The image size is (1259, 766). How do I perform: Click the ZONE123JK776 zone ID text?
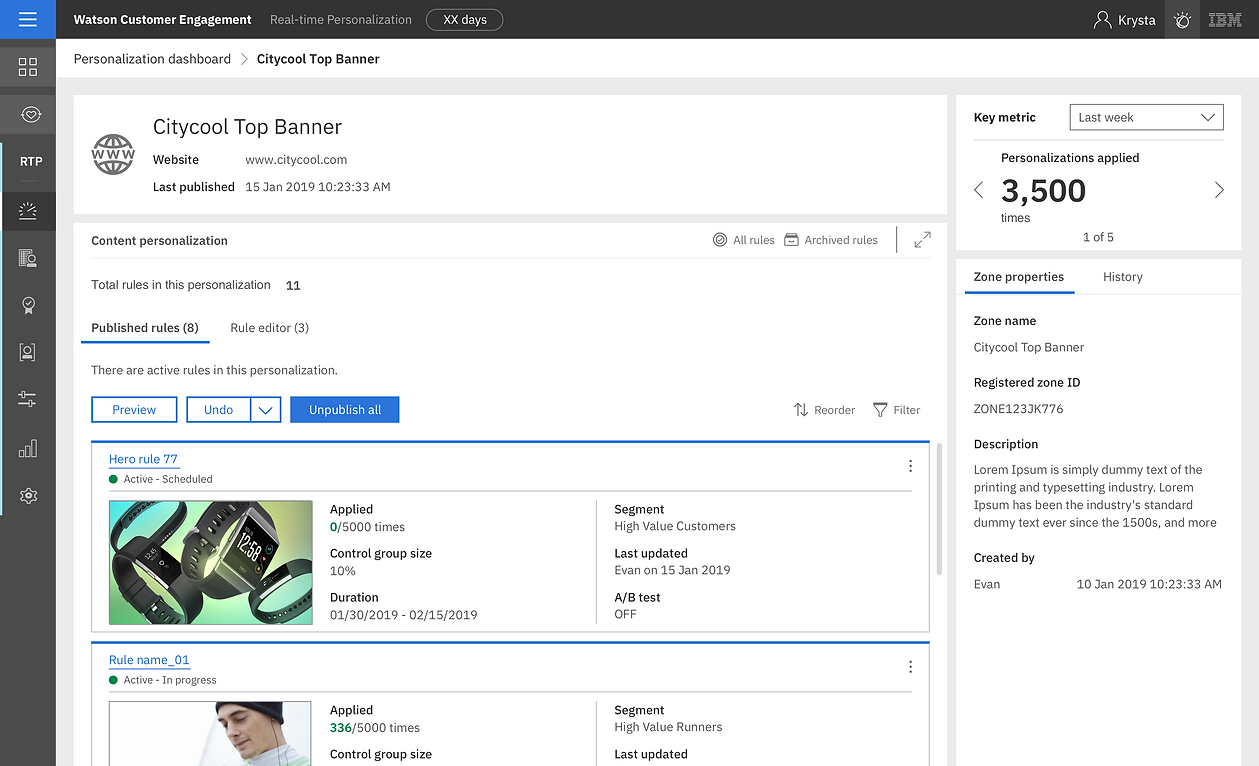tap(1018, 409)
